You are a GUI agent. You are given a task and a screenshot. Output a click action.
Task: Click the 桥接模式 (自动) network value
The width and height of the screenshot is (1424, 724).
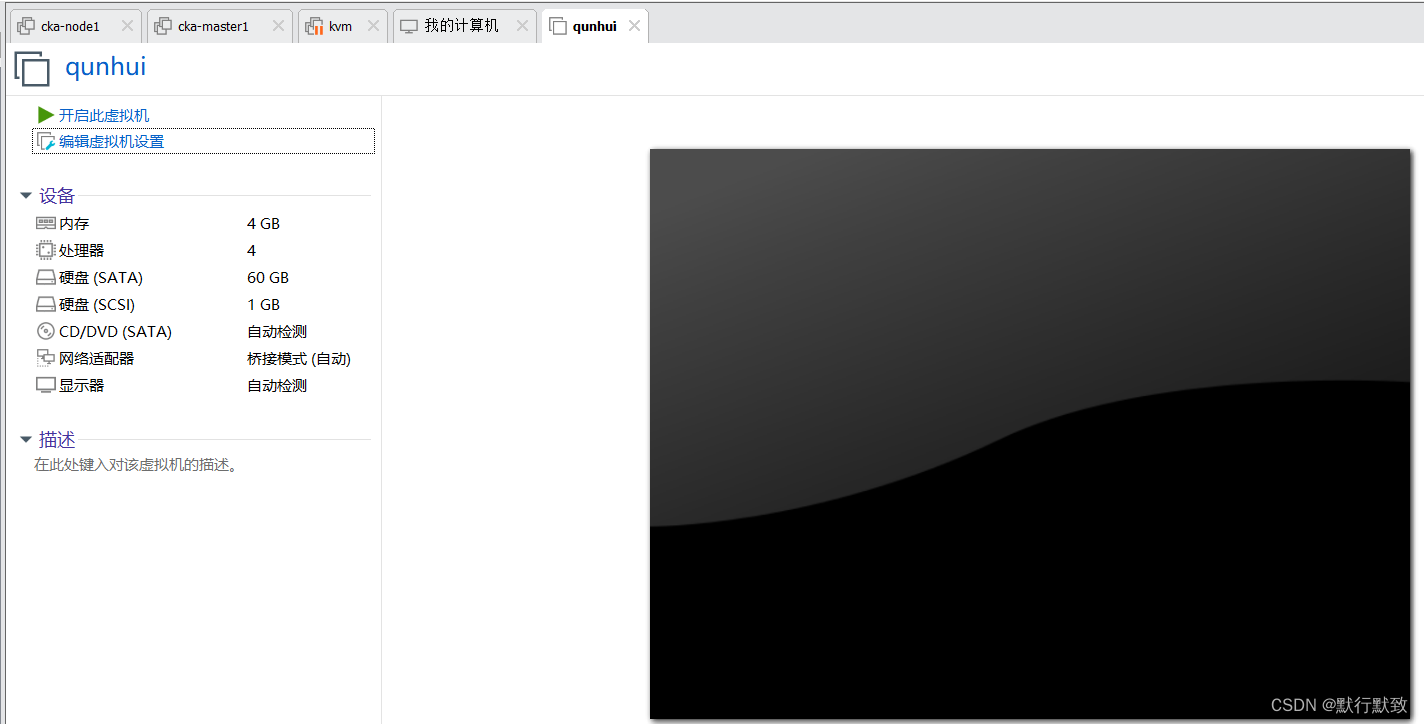pos(299,358)
